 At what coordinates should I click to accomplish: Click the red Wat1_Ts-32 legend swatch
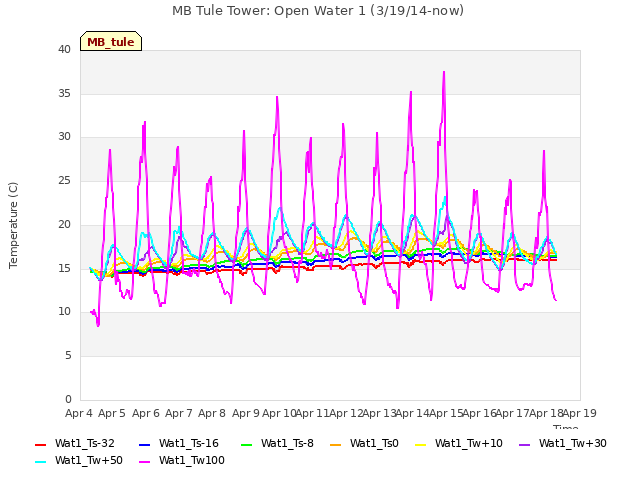[x=40, y=444]
